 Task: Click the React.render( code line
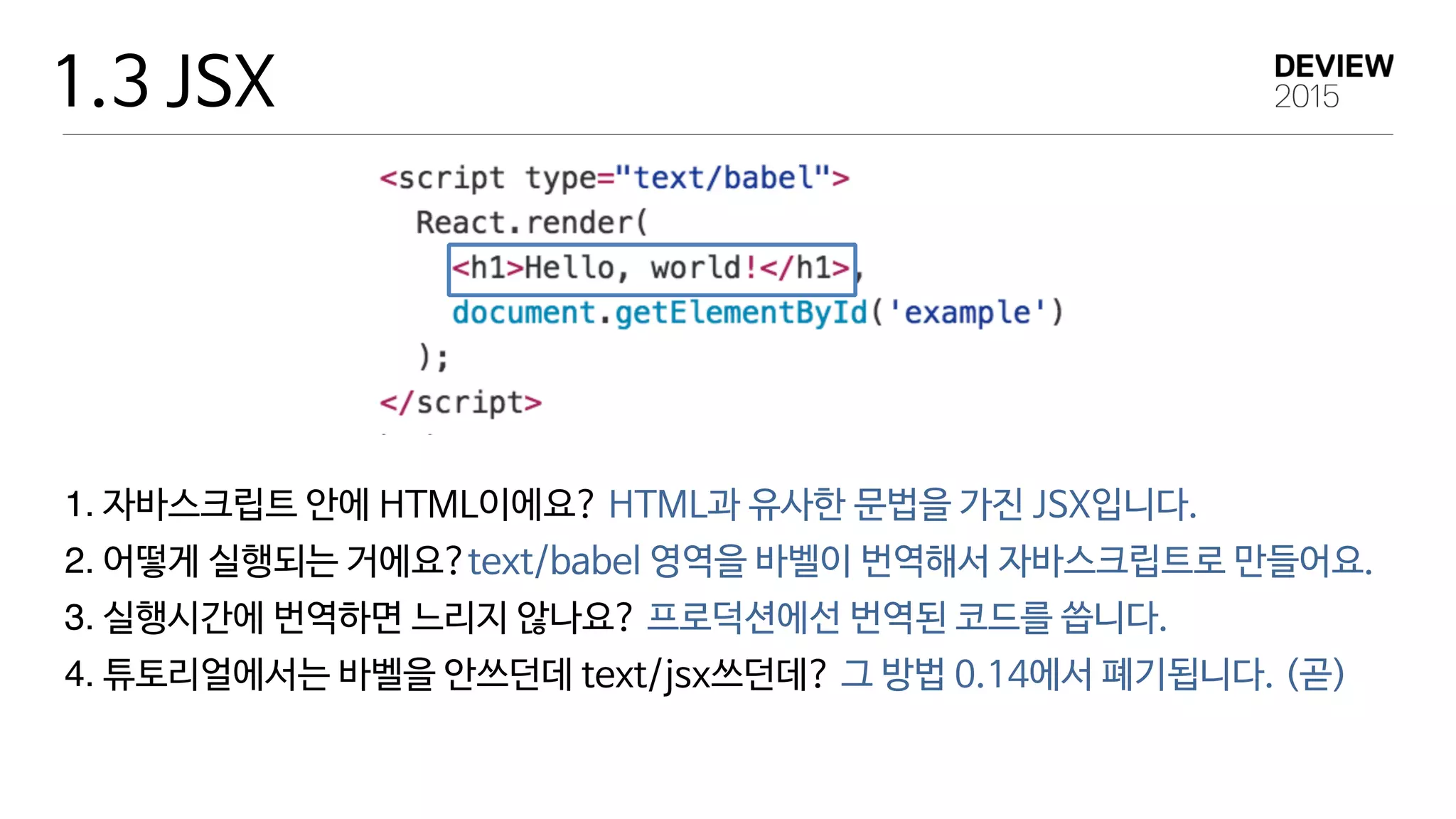pos(532,223)
